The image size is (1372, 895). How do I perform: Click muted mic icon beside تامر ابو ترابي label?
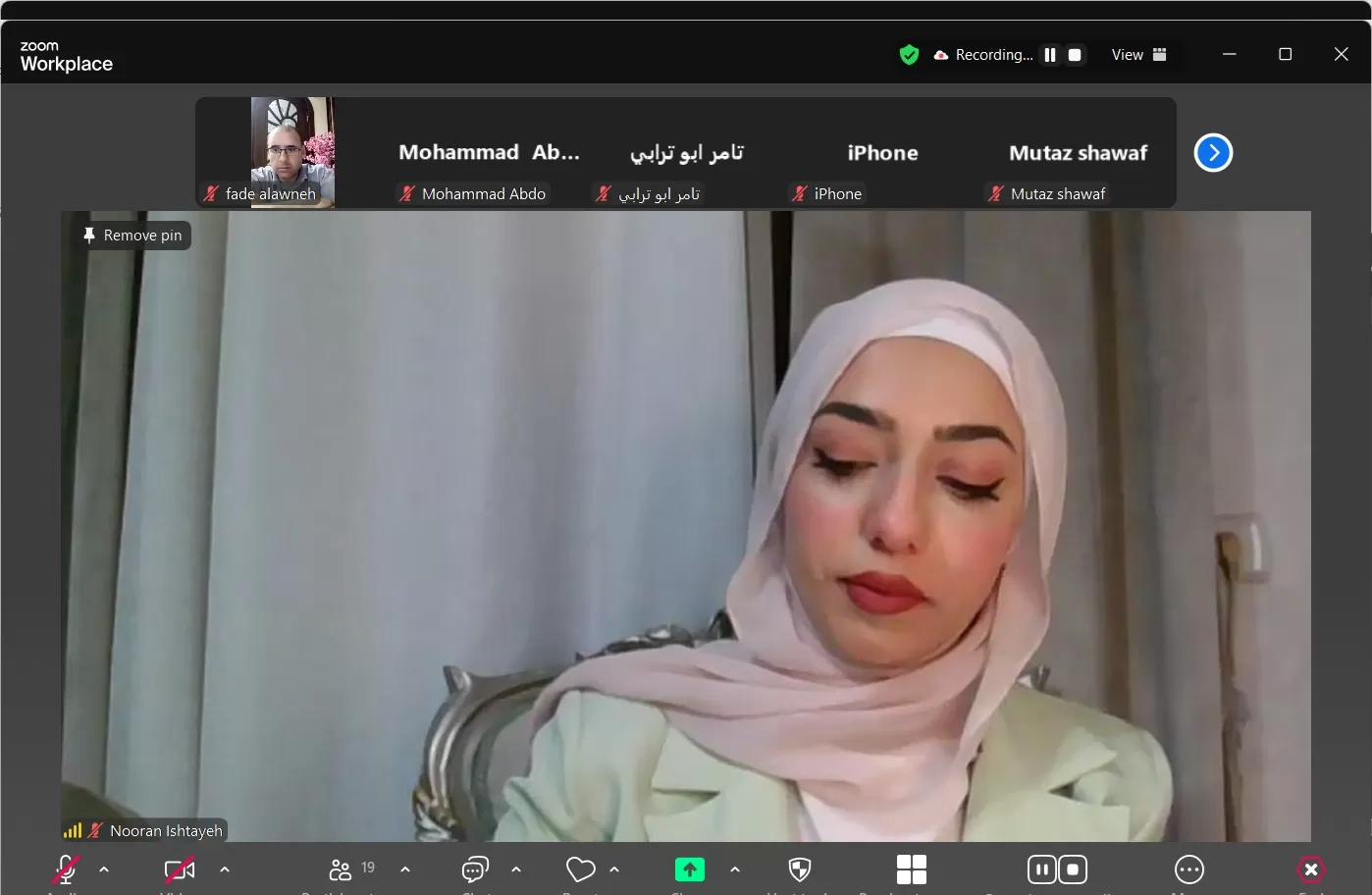point(604,193)
